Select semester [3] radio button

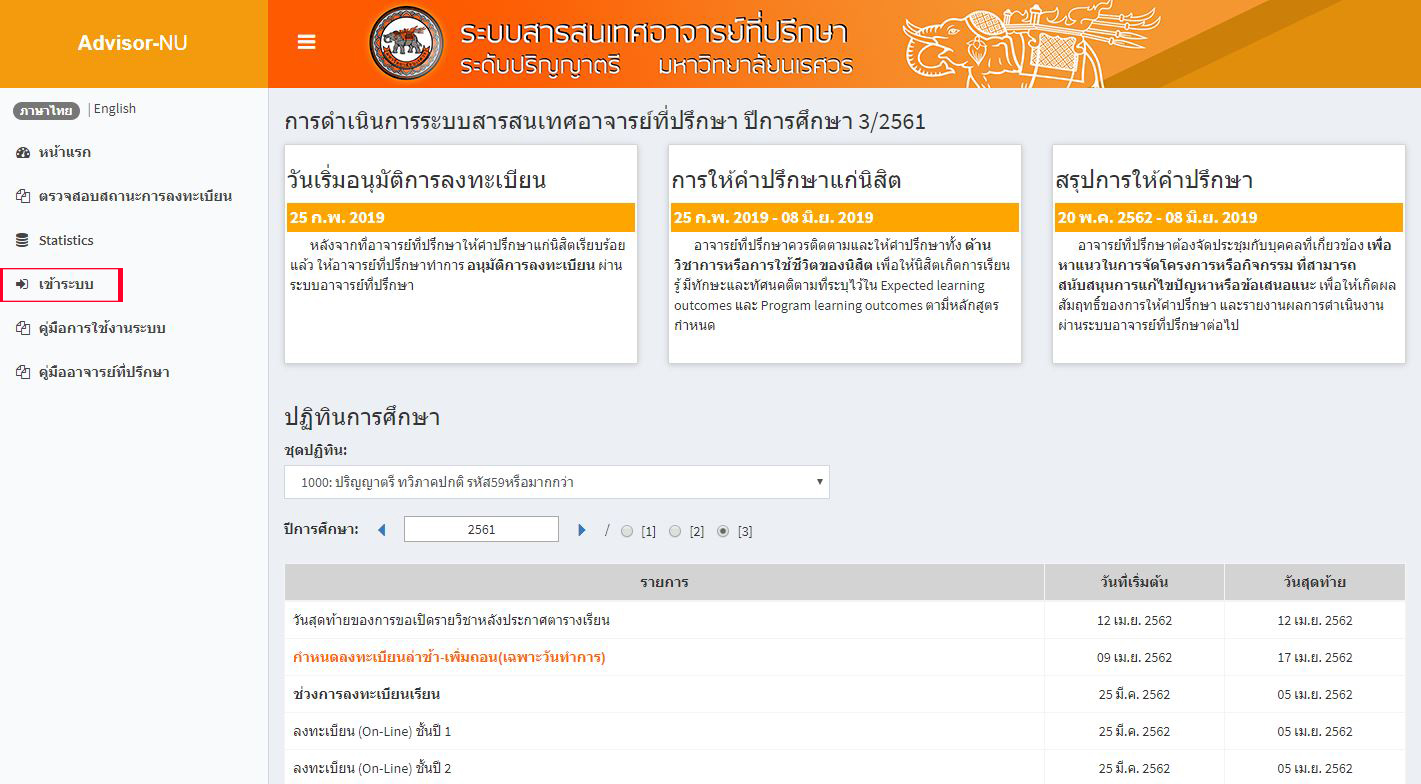click(723, 531)
